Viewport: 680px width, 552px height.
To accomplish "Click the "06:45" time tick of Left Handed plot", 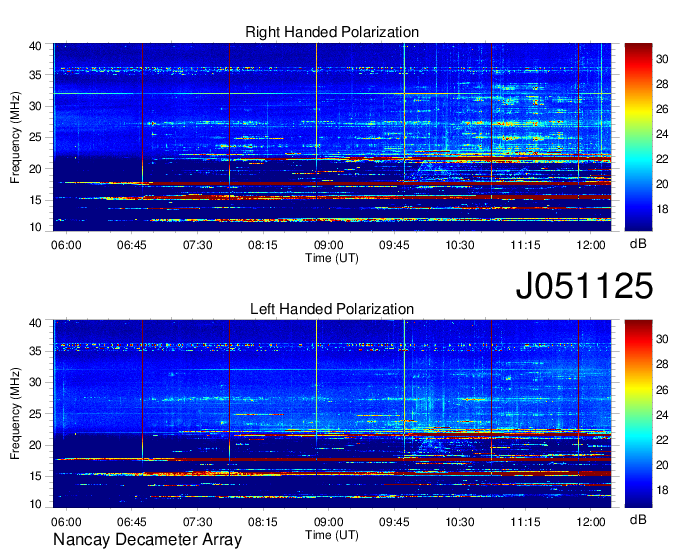I will tap(131, 522).
